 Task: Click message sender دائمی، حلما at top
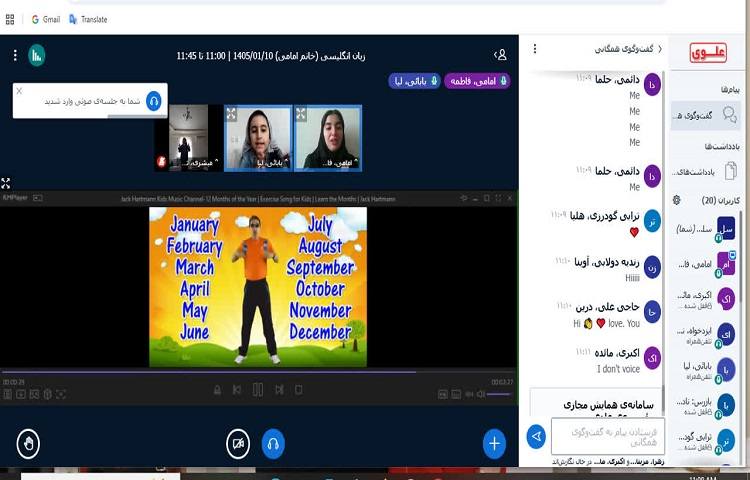pyautogui.click(x=617, y=79)
